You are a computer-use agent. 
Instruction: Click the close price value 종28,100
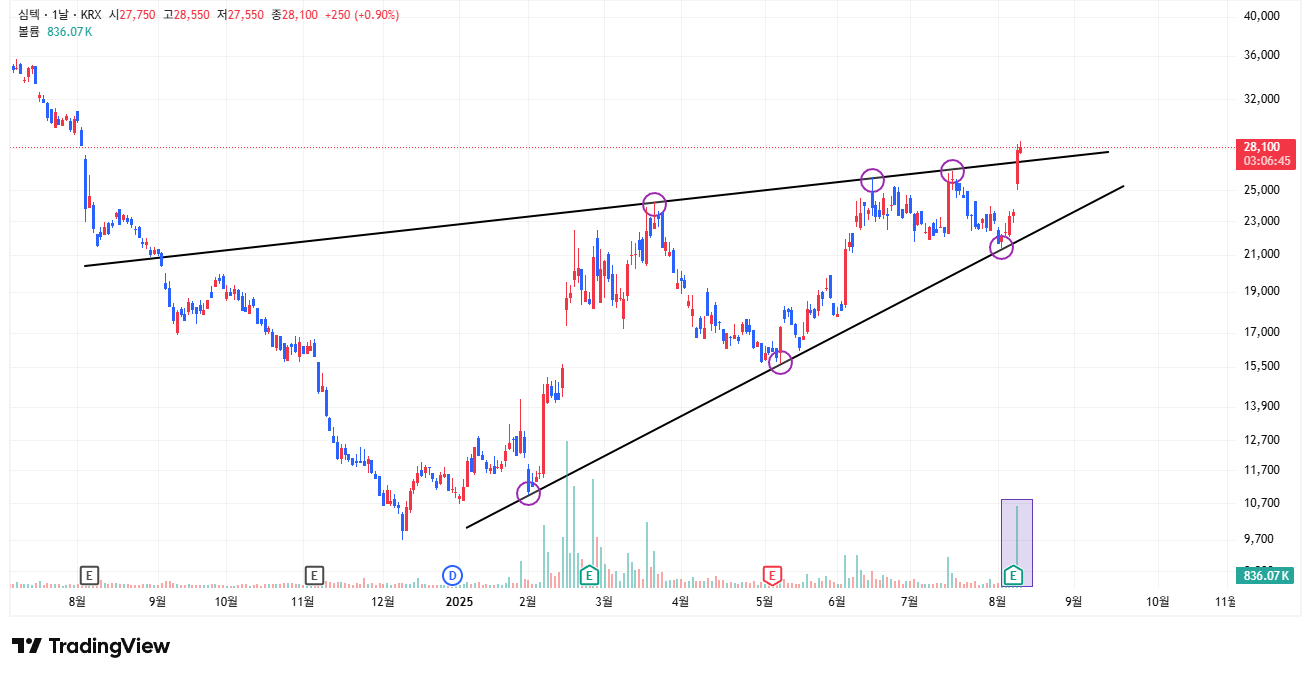pyautogui.click(x=294, y=15)
